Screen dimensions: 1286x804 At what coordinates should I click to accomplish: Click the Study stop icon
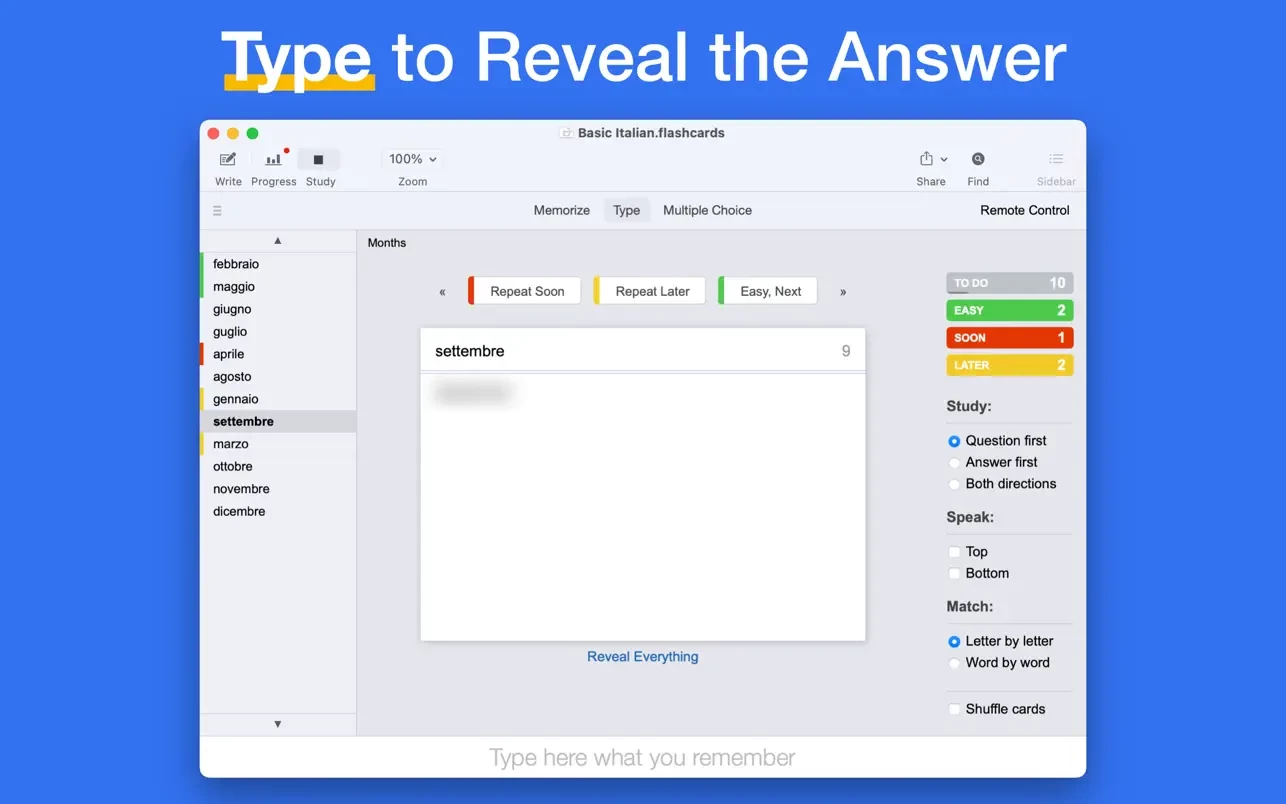coord(319,160)
